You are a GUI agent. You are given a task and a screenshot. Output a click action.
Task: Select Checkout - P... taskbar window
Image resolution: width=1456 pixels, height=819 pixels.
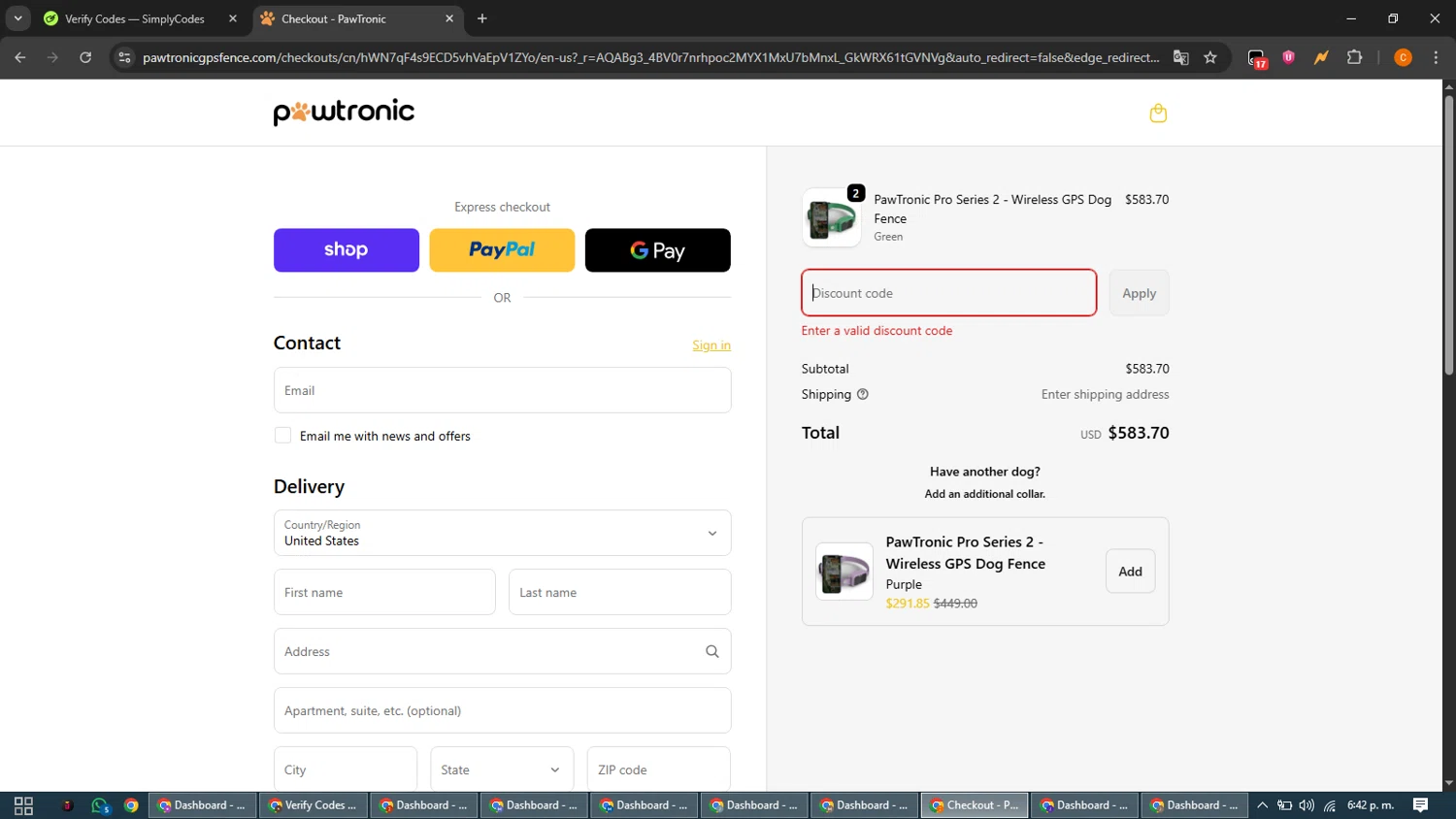(x=976, y=805)
